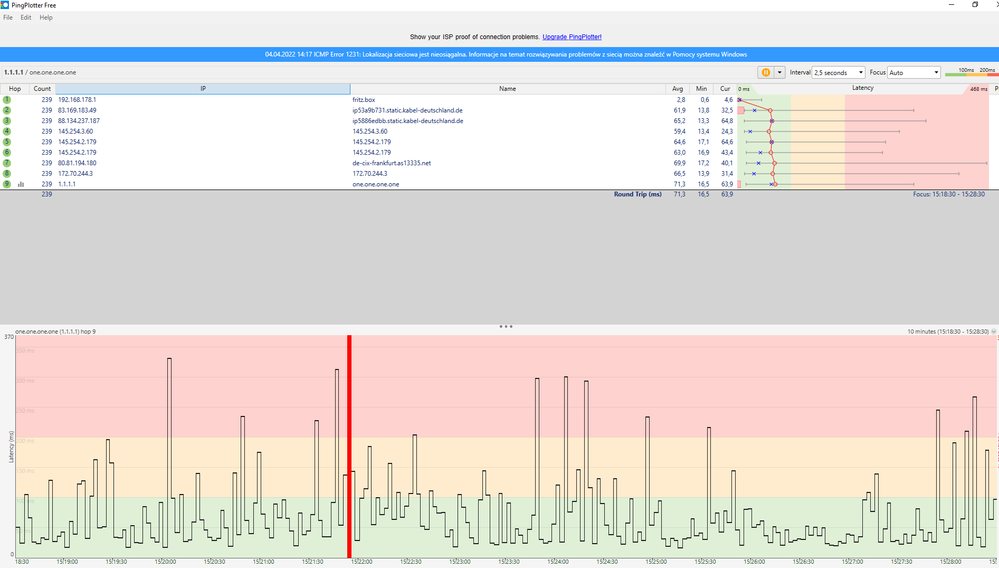Open the arrow menu beside the pause button
The image size is (999, 568).
click(779, 73)
